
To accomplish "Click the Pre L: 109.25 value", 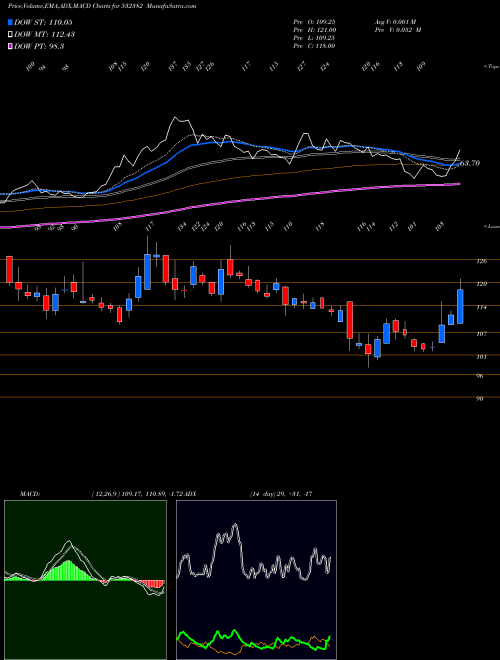I will pyautogui.click(x=314, y=38).
